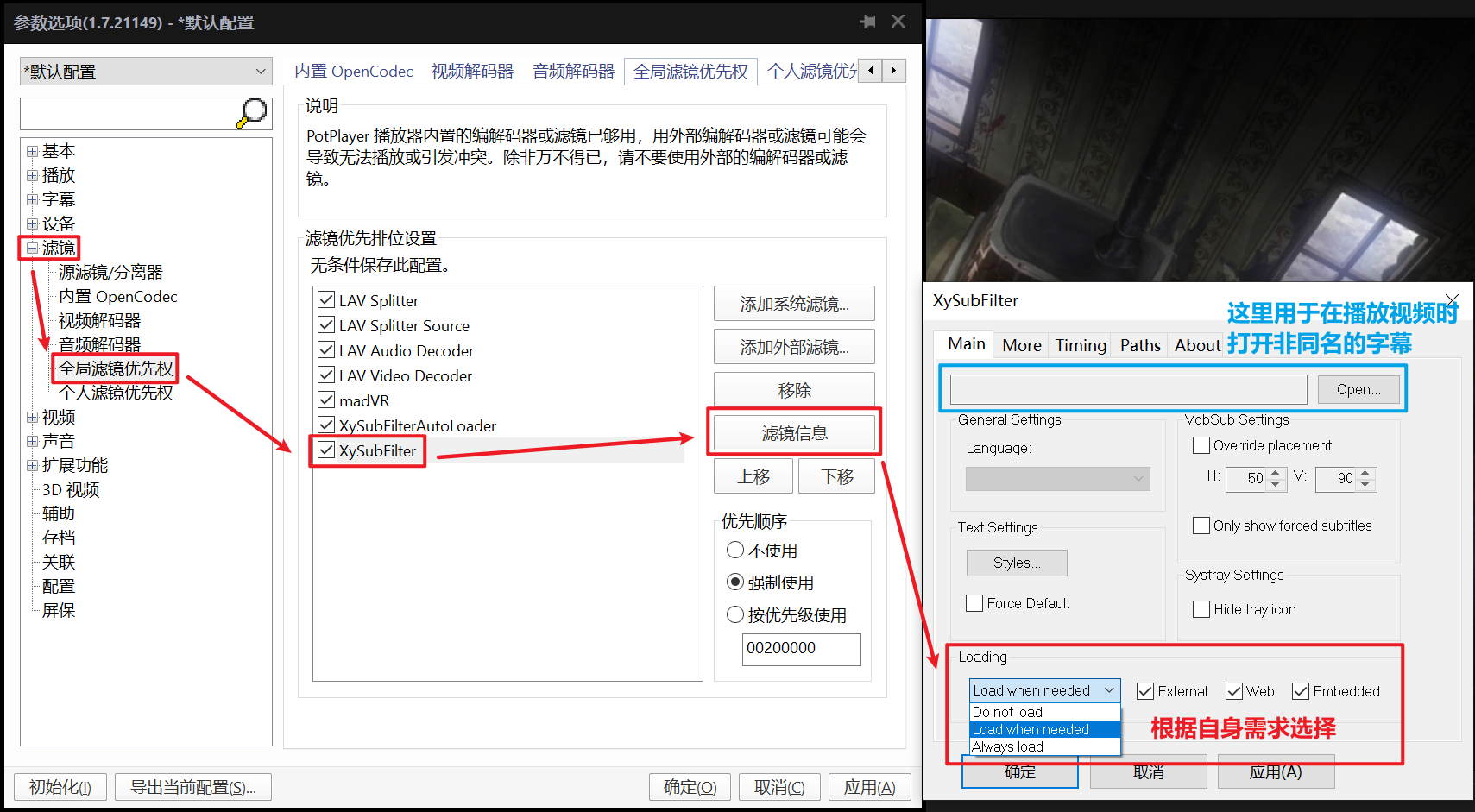This screenshot has width=1475, height=812.
Task: Move filter up with 上移
Action: pos(753,476)
